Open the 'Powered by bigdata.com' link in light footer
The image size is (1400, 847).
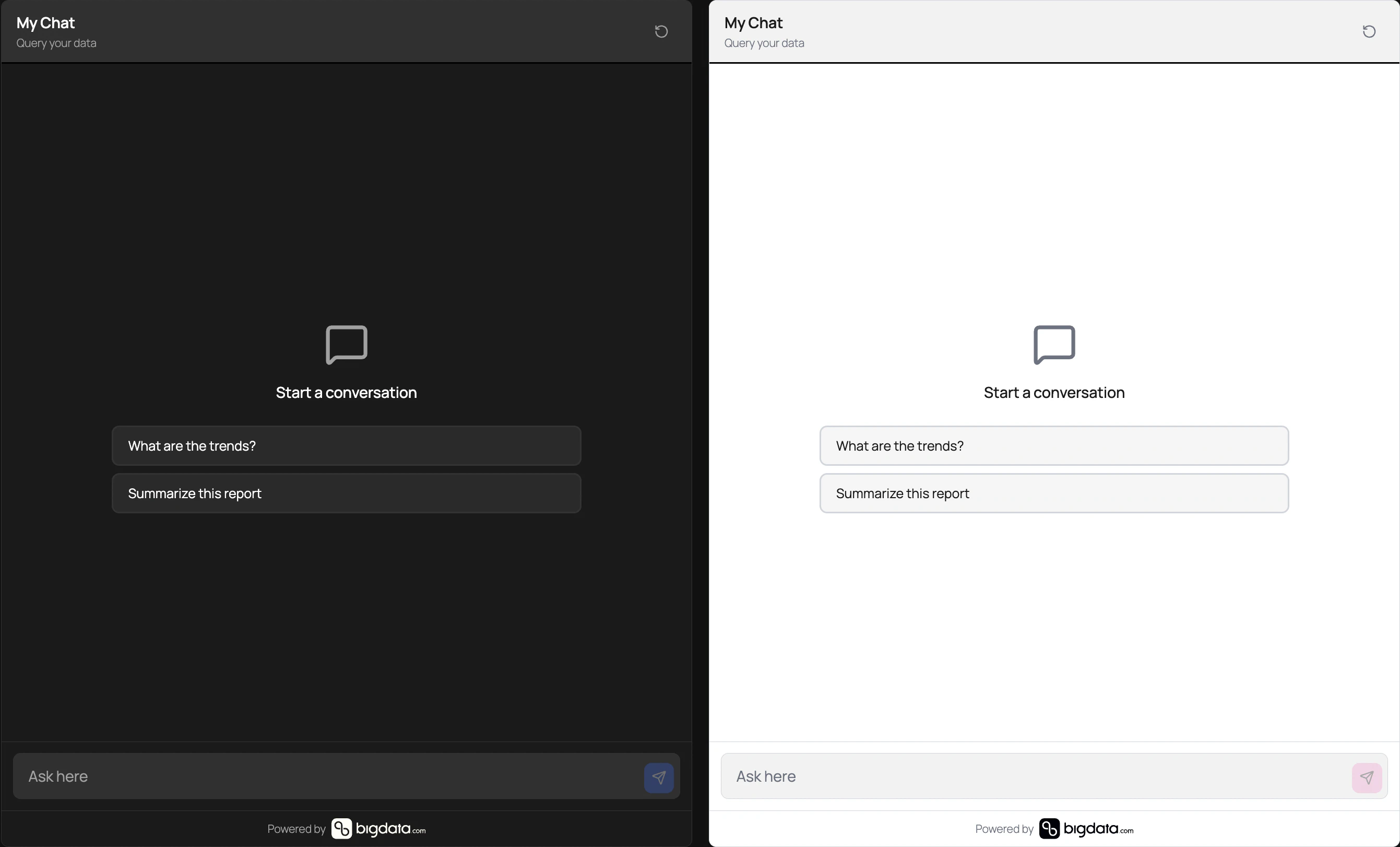tap(1054, 828)
